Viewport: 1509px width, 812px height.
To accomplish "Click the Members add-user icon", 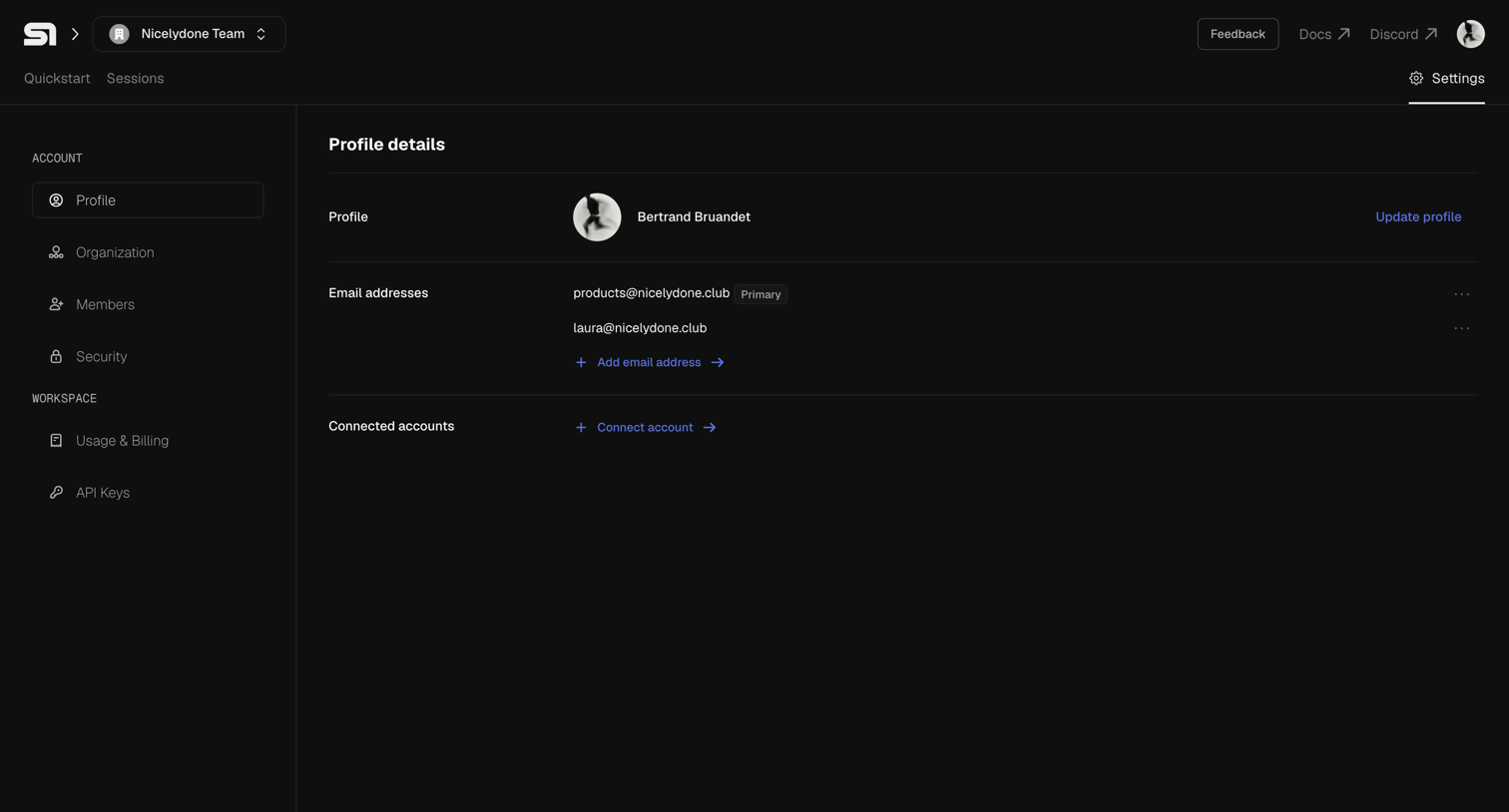I will [56, 304].
